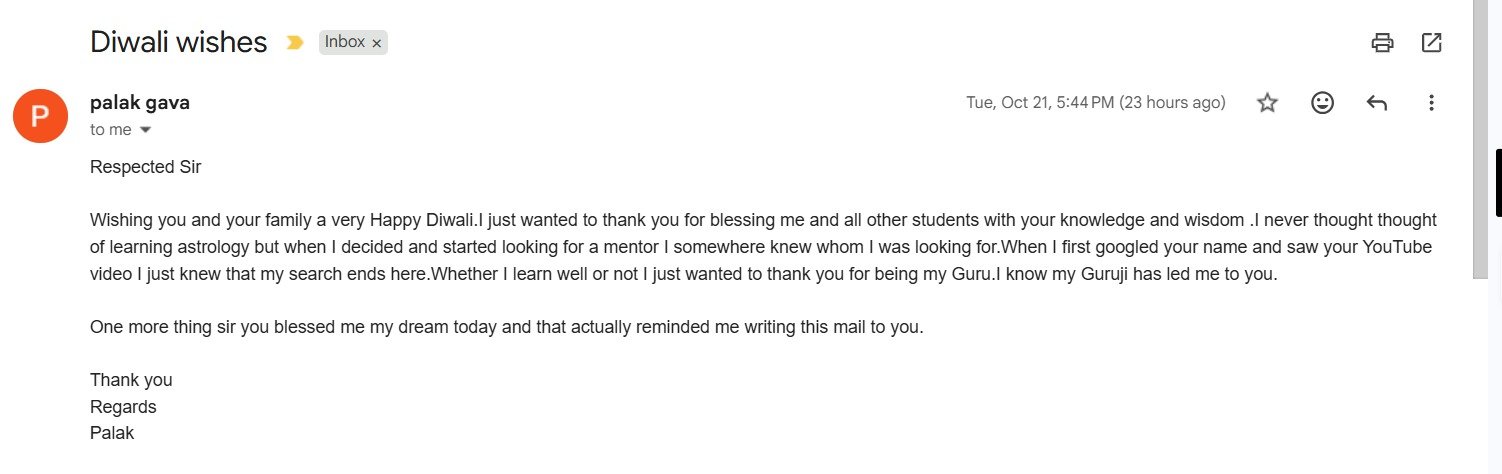Click the vertical scrollbar on the right

(1481, 140)
